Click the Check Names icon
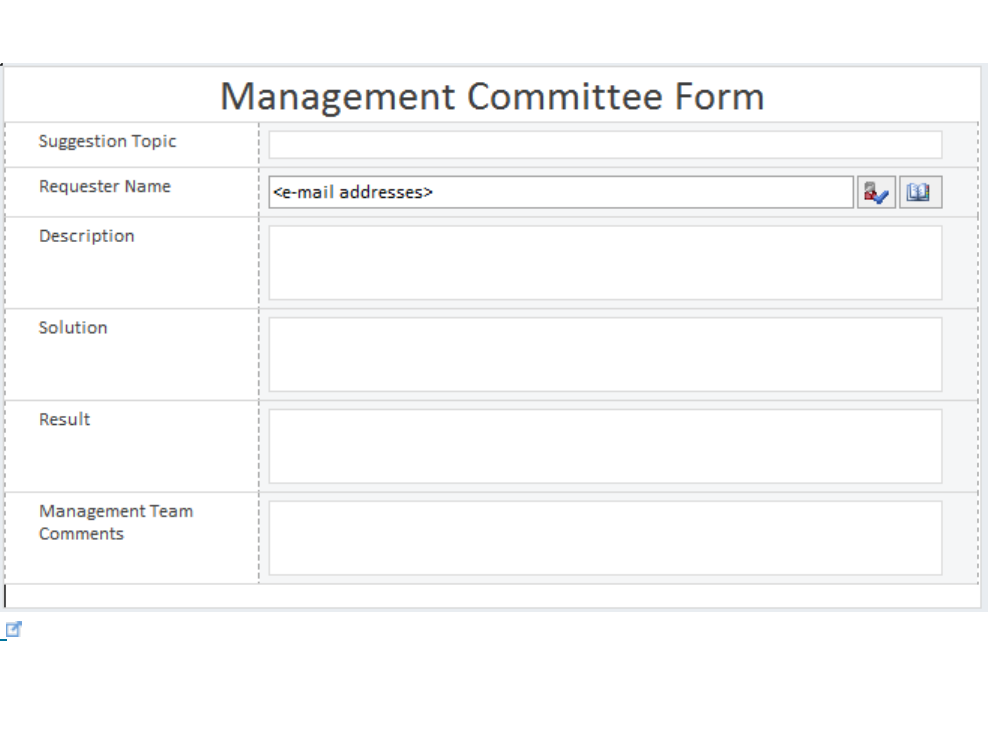Viewport: 988px width, 733px height. click(x=876, y=193)
